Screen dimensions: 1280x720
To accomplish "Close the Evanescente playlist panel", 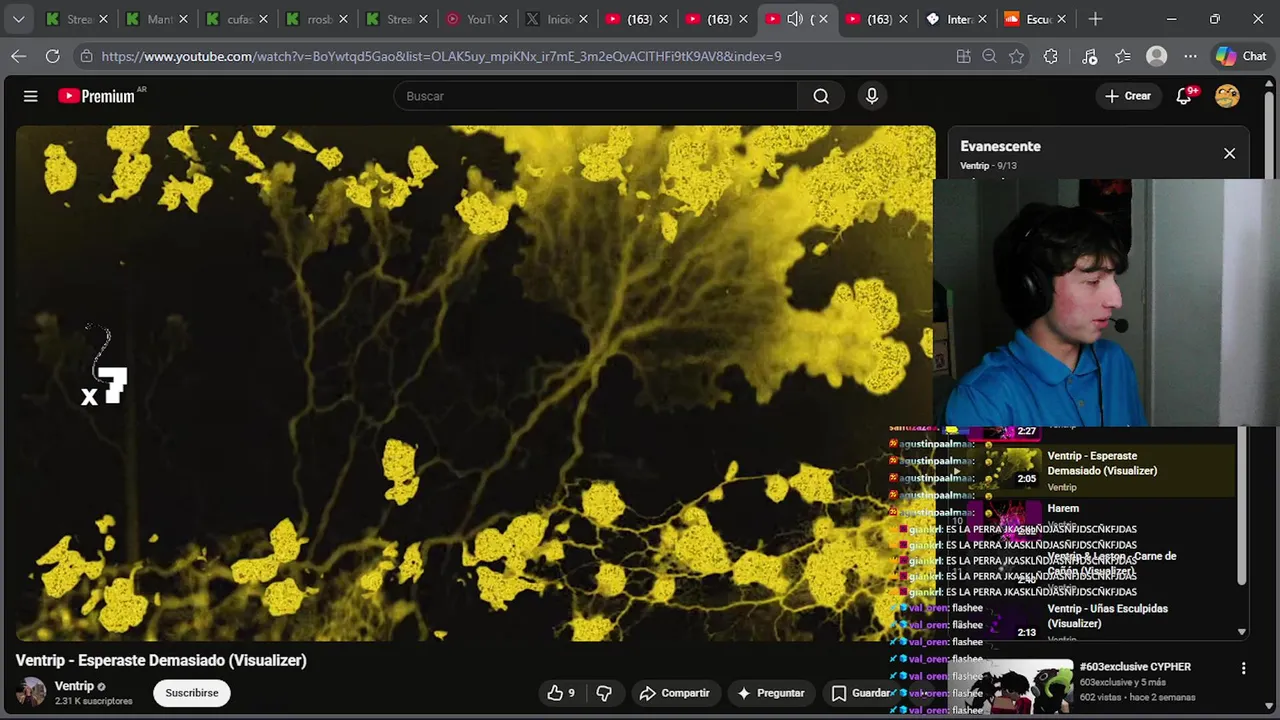I will click(1230, 154).
